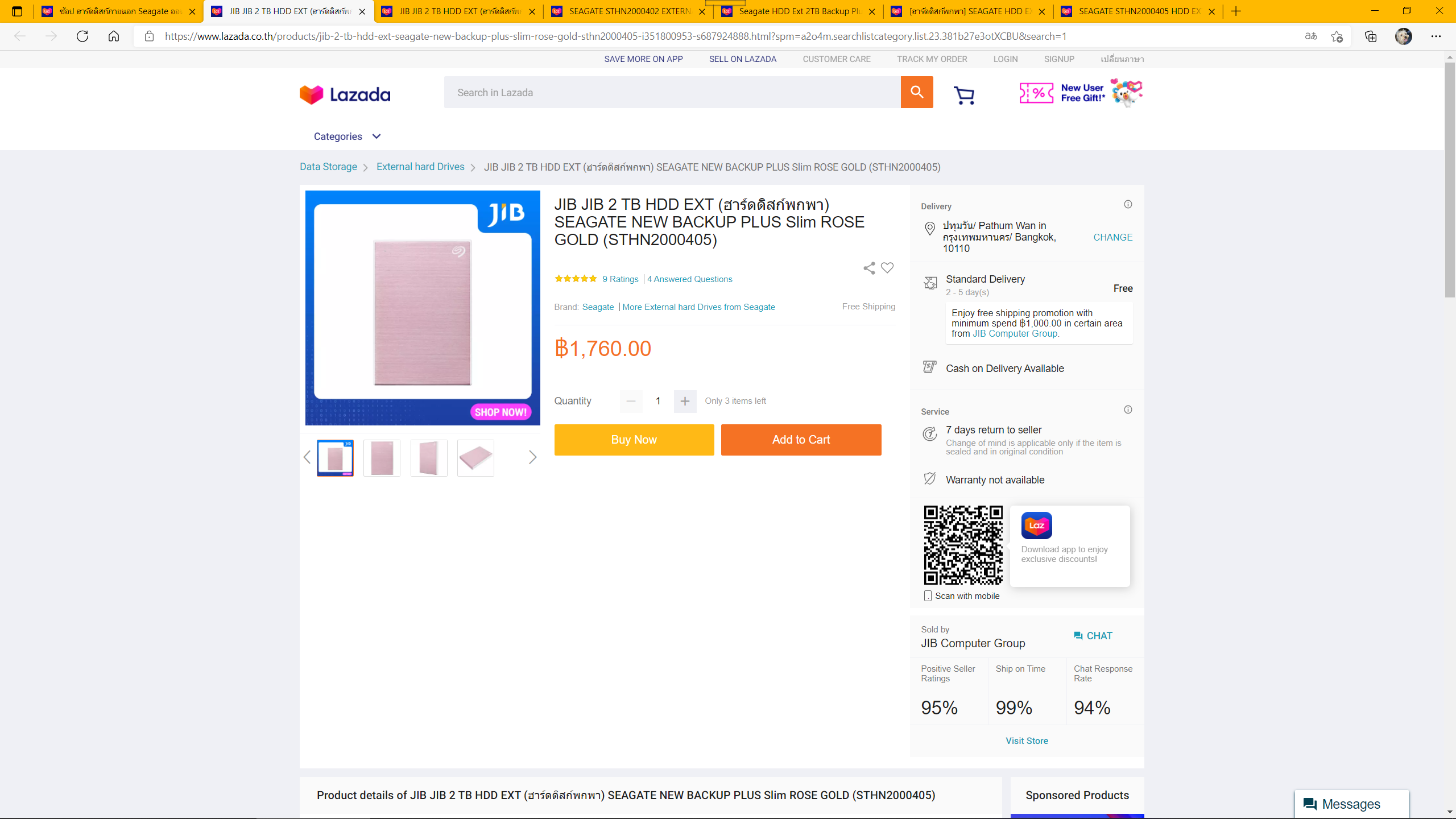Click the Lazada logo
This screenshot has width=1456, height=819.
[x=345, y=94]
